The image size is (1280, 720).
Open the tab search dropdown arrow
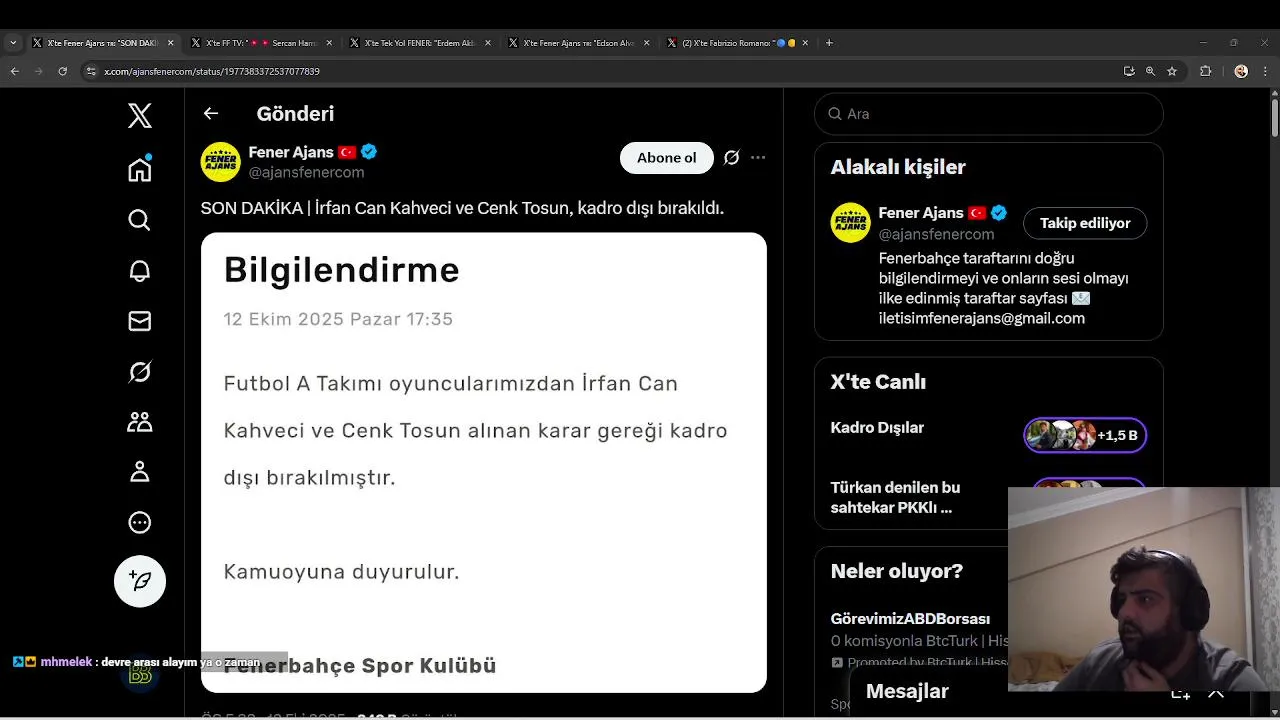point(13,43)
